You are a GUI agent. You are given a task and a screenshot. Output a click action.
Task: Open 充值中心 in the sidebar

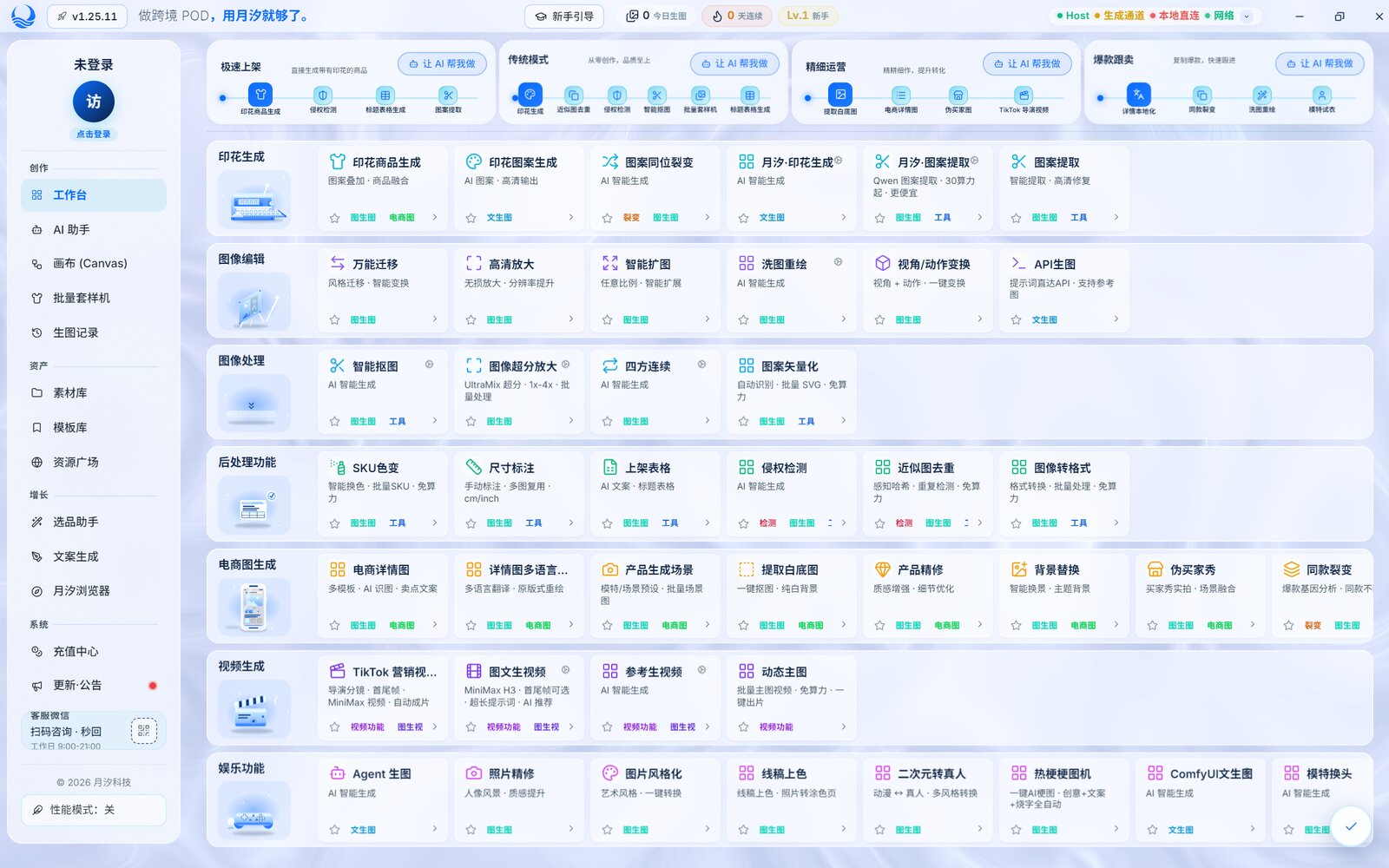(x=94, y=652)
